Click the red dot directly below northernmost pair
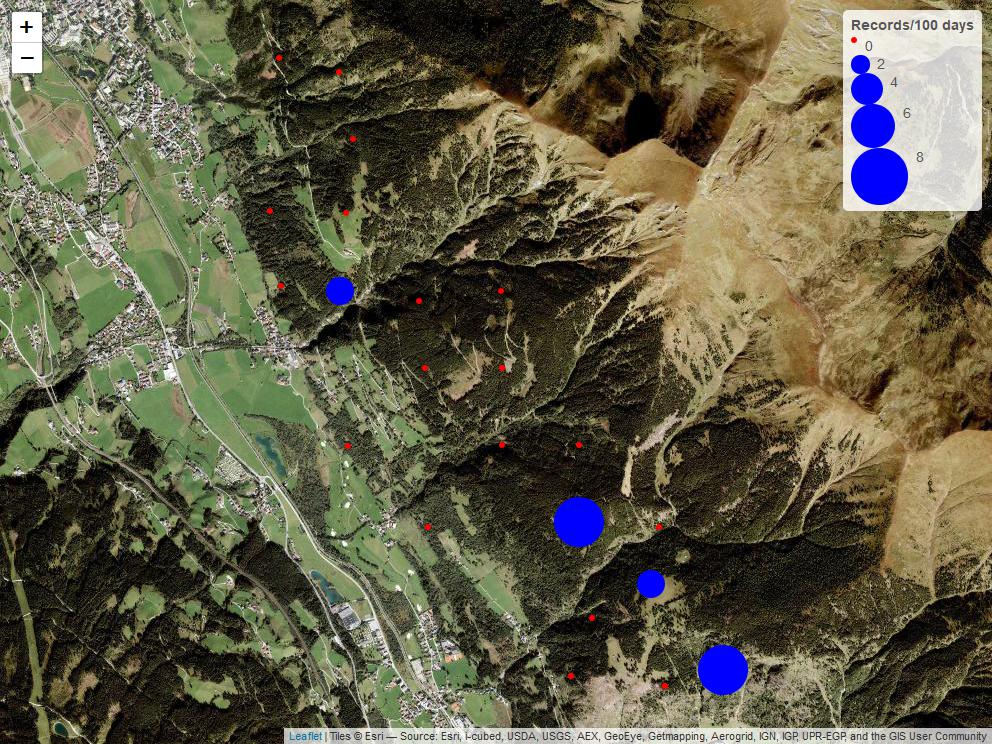This screenshot has height=744, width=992. pos(352,139)
